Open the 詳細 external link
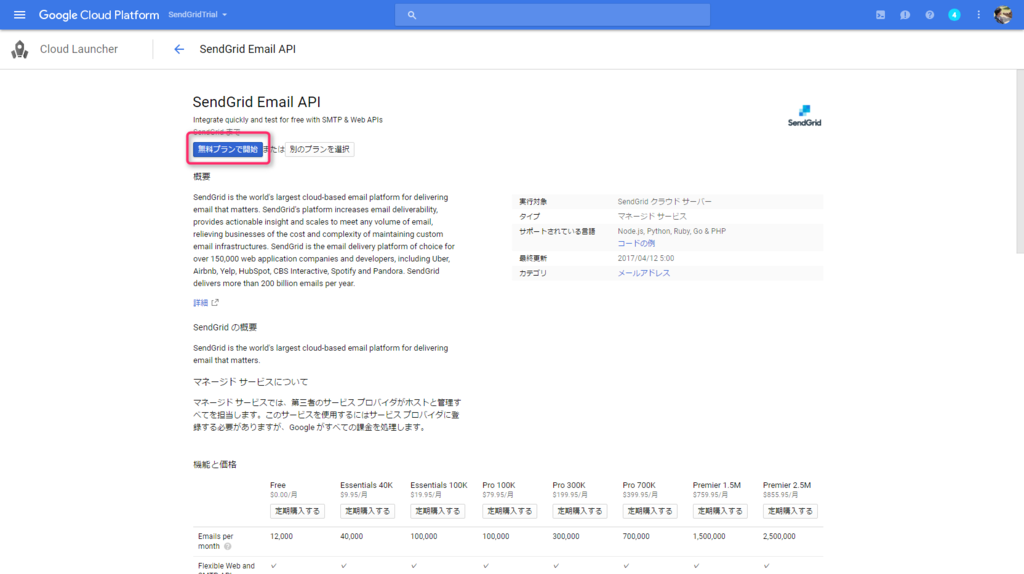This screenshot has width=1024, height=574. click(x=200, y=303)
